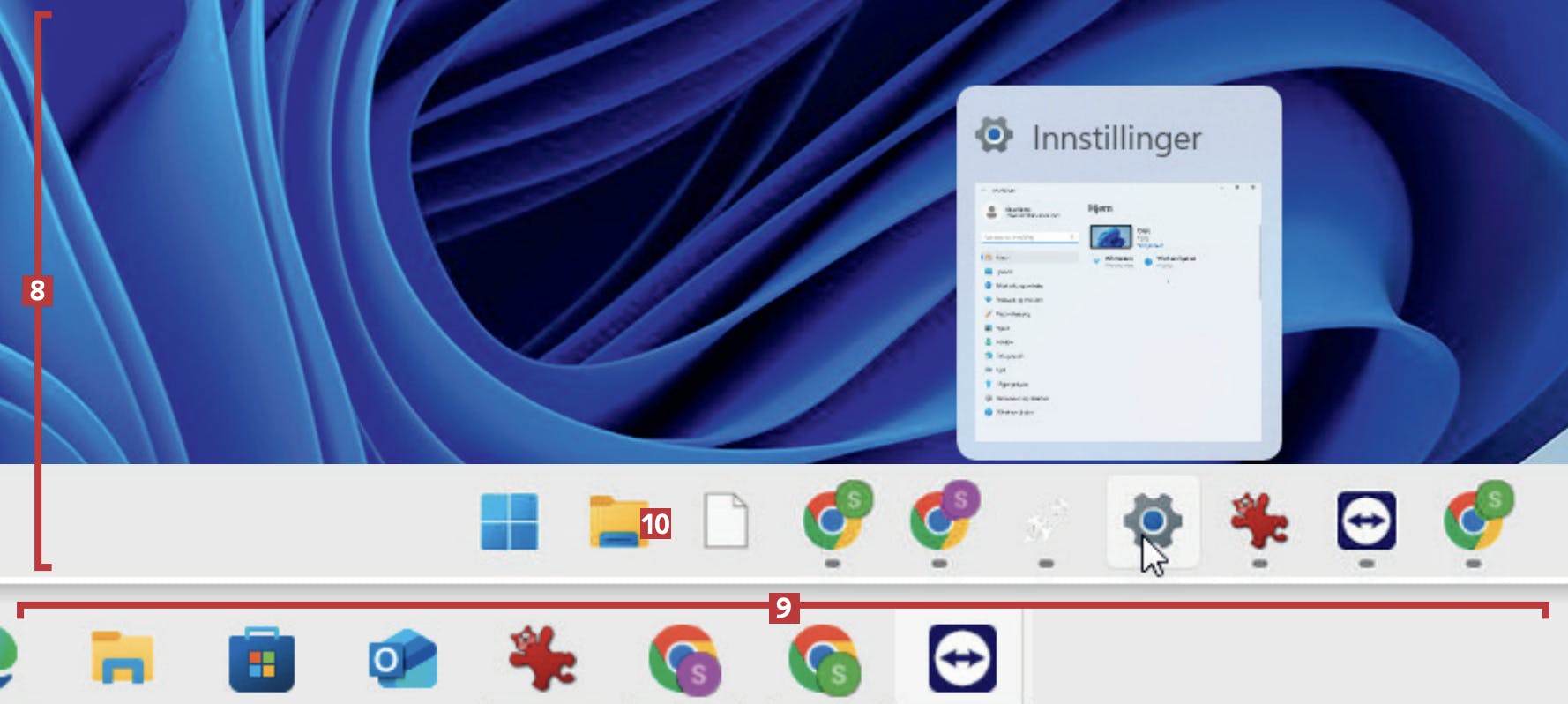Click the gear icon in the preview popup header
The image size is (1568, 704).
[x=994, y=135]
